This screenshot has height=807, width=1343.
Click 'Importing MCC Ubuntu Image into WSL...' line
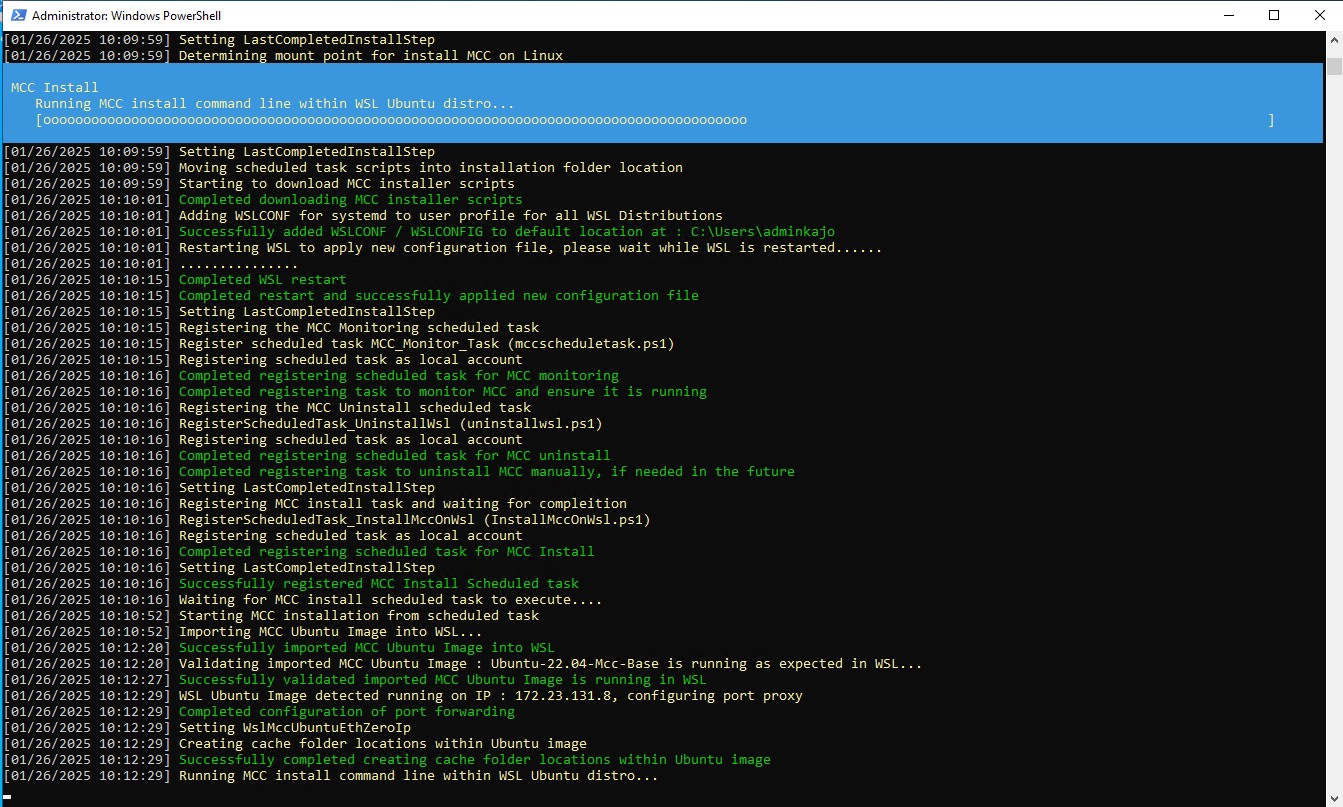point(331,632)
